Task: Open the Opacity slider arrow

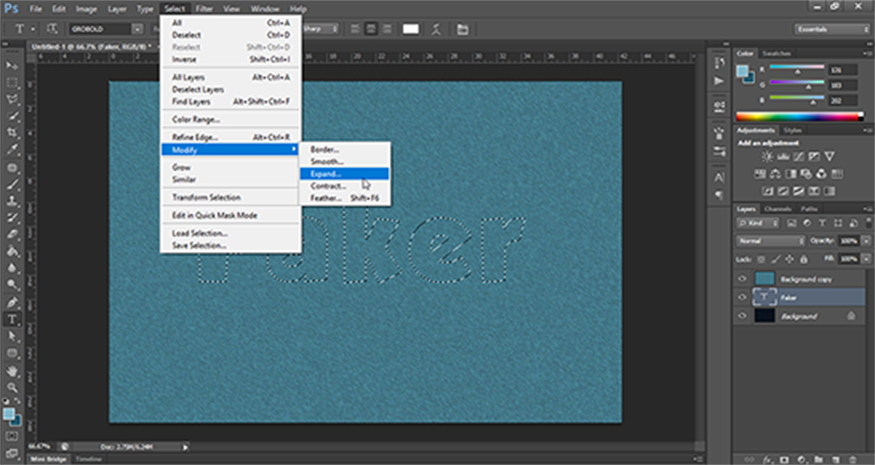Action: point(866,241)
